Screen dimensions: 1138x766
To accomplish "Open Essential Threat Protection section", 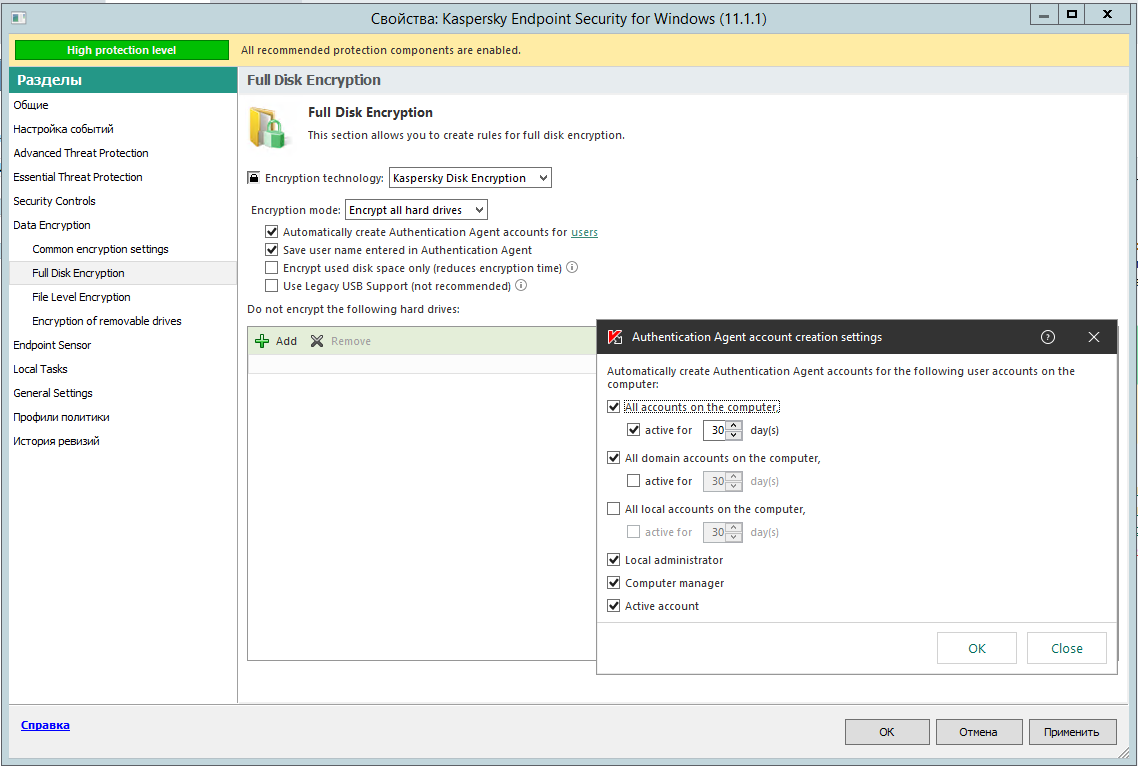I will point(78,177).
